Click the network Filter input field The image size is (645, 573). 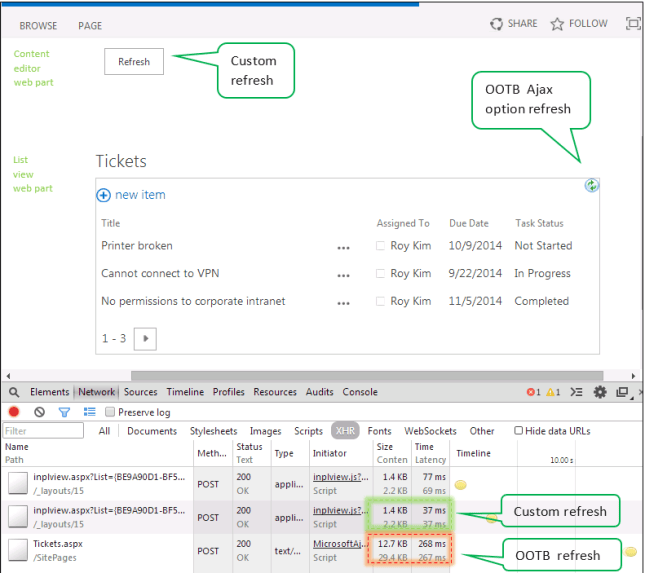coord(43,431)
